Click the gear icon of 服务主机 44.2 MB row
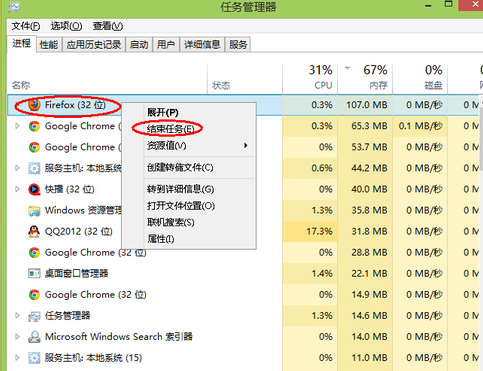Screen dimensions: 483x371 pos(34,168)
